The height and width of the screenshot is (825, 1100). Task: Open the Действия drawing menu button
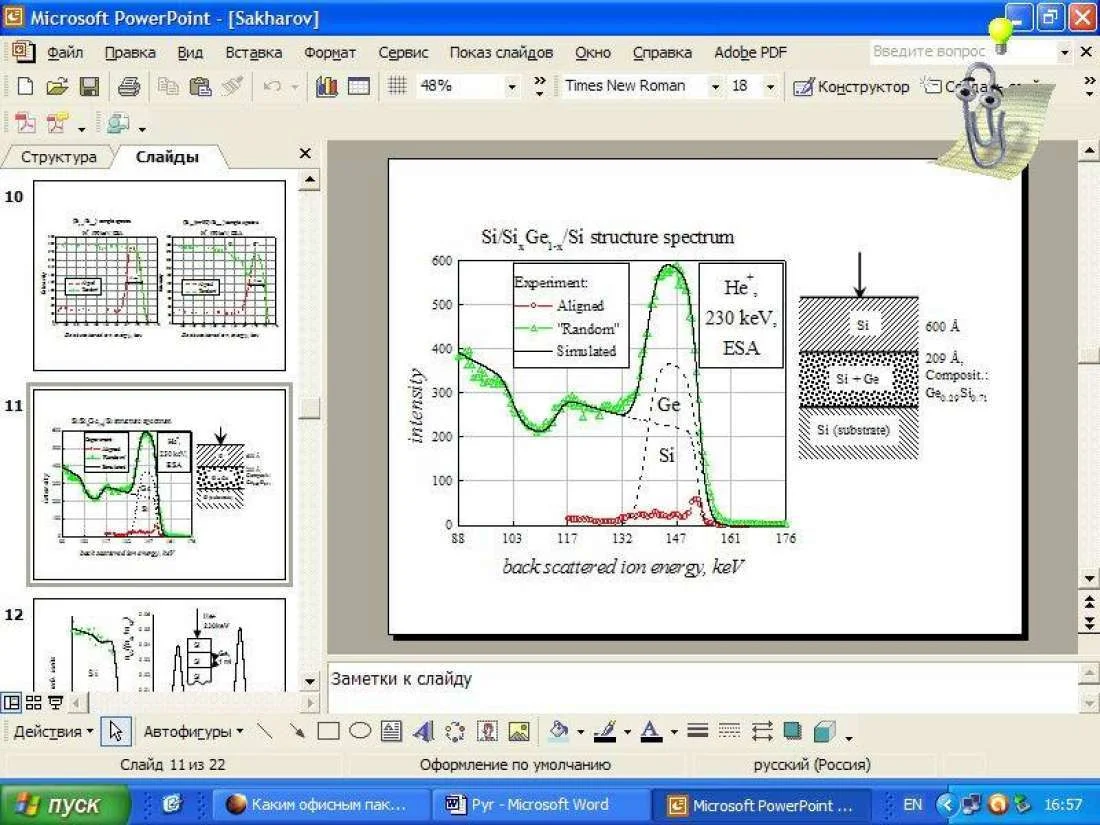coord(53,732)
